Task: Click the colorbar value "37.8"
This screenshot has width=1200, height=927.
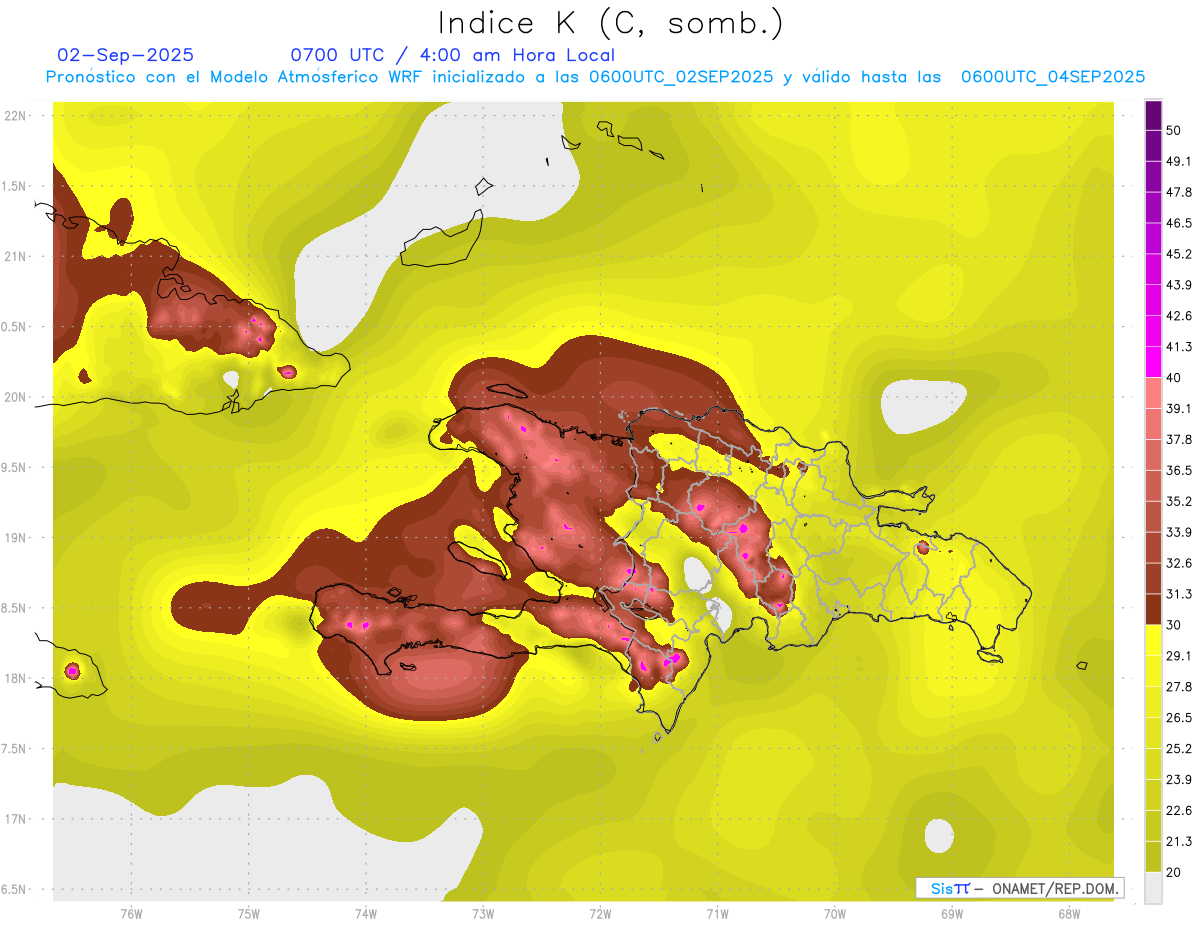Action: [1179, 439]
